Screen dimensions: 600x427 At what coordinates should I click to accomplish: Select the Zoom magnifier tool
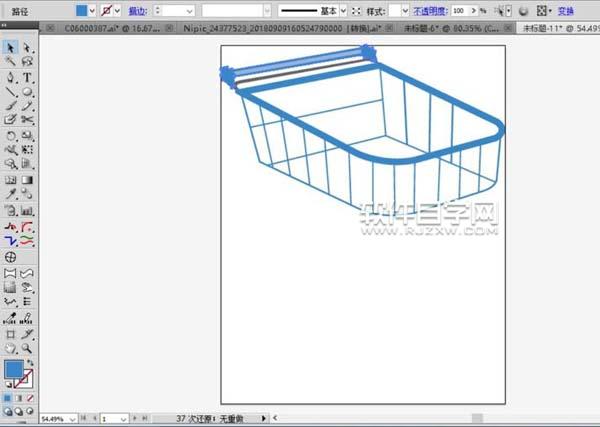(27, 349)
